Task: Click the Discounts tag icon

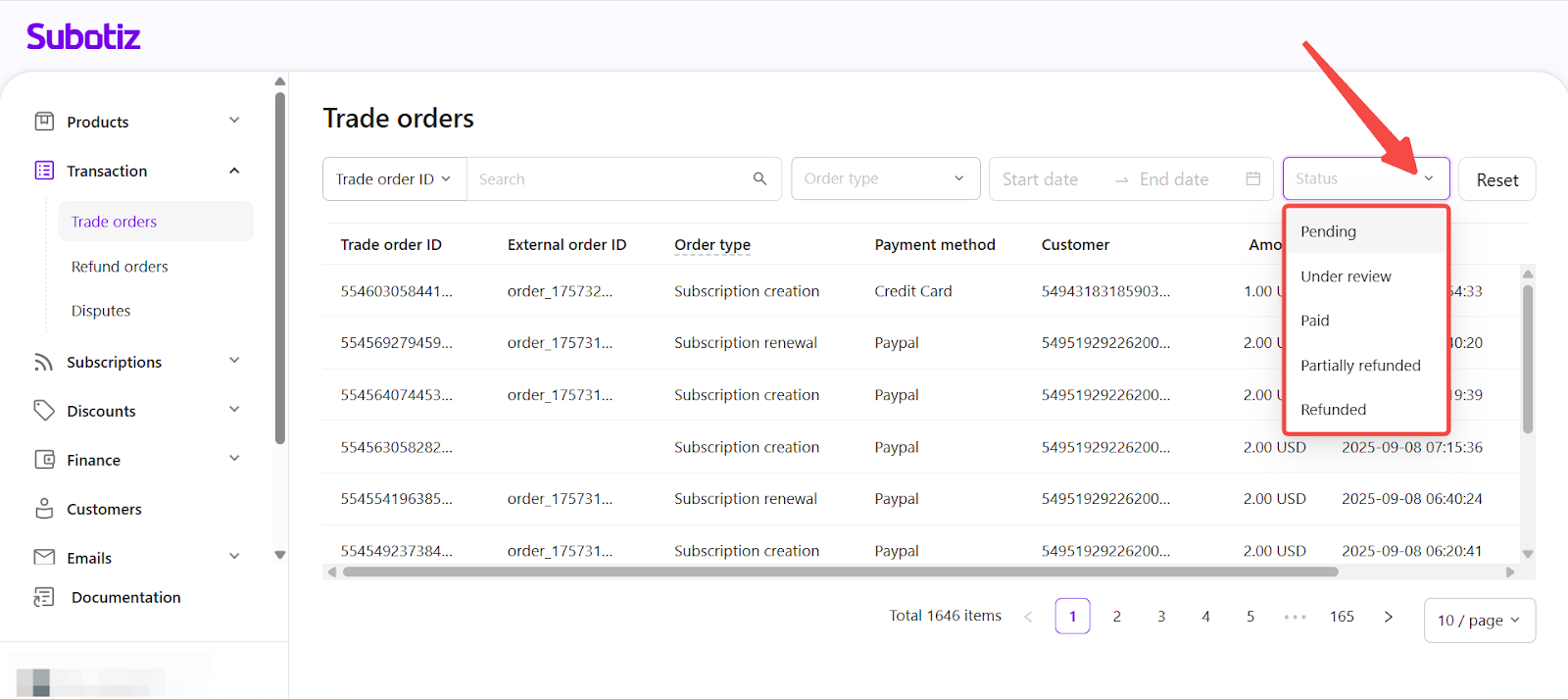Action: 44,411
